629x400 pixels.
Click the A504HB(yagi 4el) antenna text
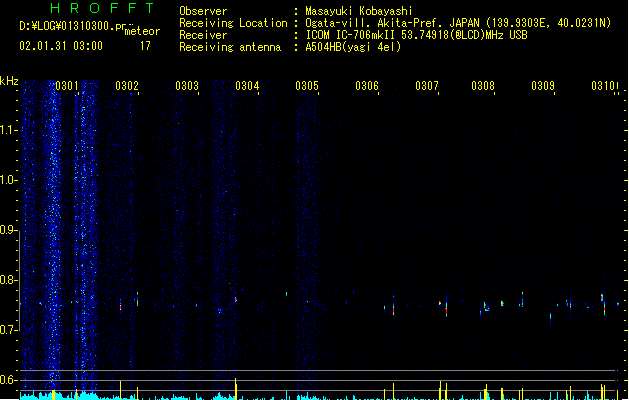353,47
